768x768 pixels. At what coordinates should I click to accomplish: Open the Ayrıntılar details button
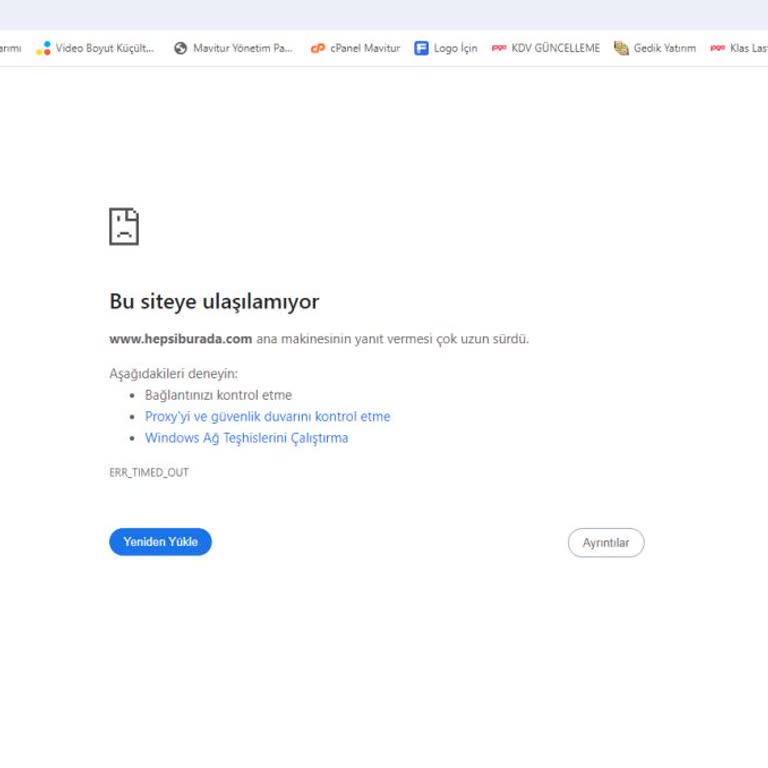click(606, 543)
